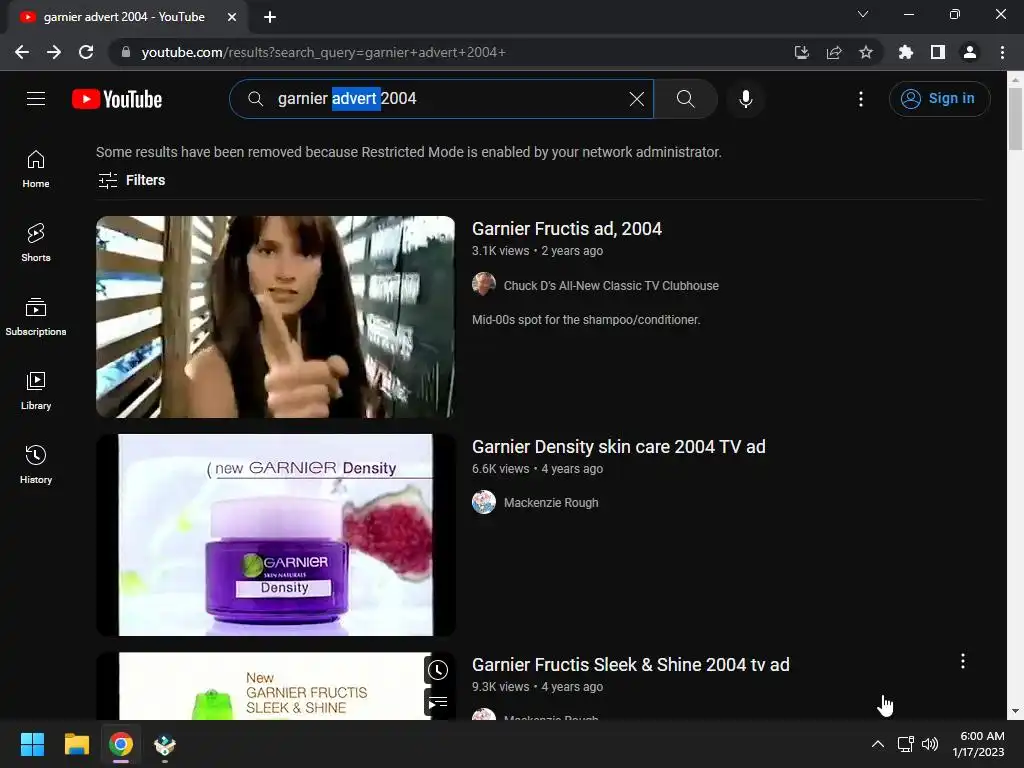Screen dimensions: 1024x768
Task: Open the YouTube guide hamburger menu
Action: [x=36, y=99]
